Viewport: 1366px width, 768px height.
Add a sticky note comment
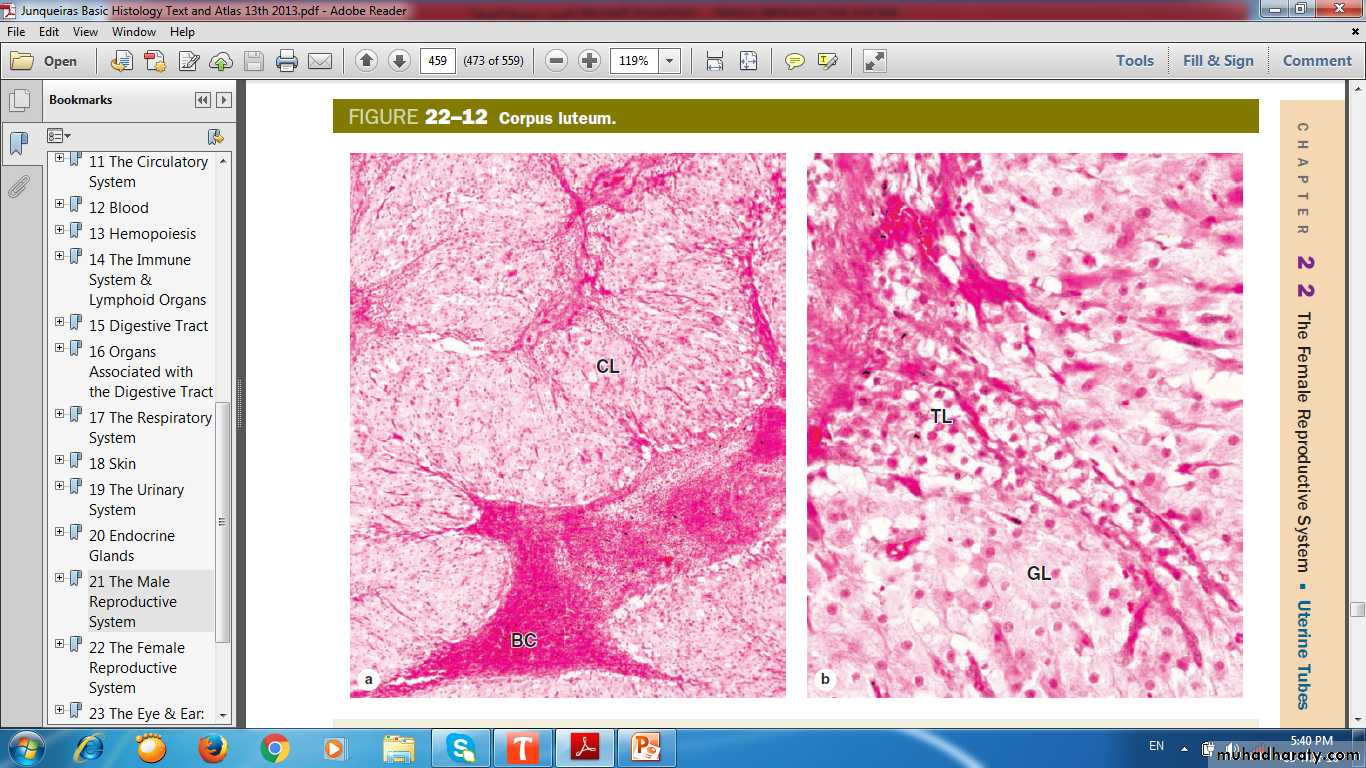click(x=795, y=61)
